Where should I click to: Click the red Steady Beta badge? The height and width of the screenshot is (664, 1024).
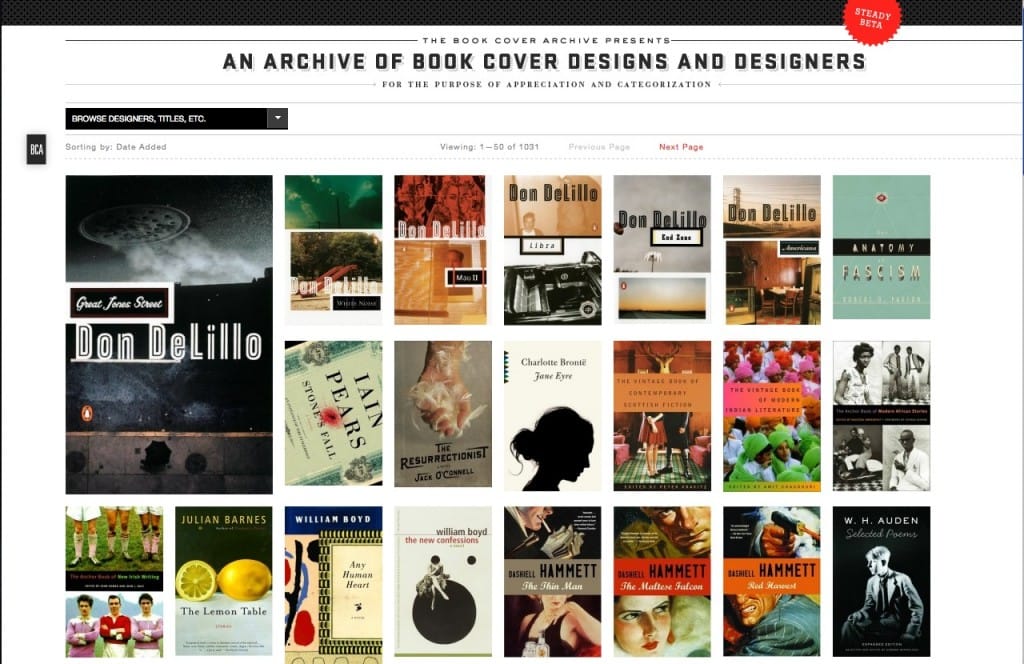tap(872, 19)
